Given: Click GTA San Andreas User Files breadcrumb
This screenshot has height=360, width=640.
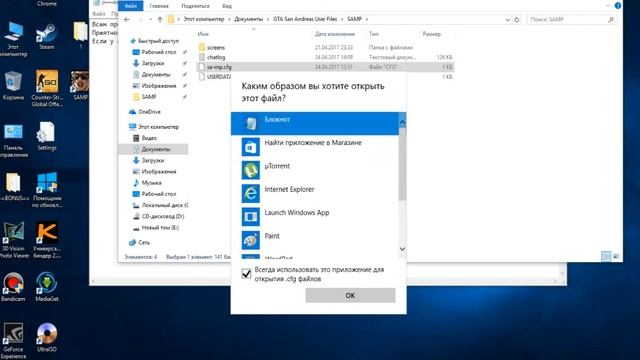Looking at the screenshot, I should (305, 19).
